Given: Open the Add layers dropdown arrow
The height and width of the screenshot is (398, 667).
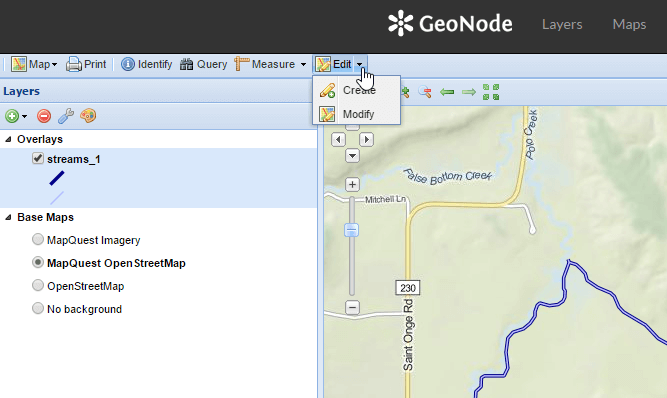Looking at the screenshot, I should (25, 116).
